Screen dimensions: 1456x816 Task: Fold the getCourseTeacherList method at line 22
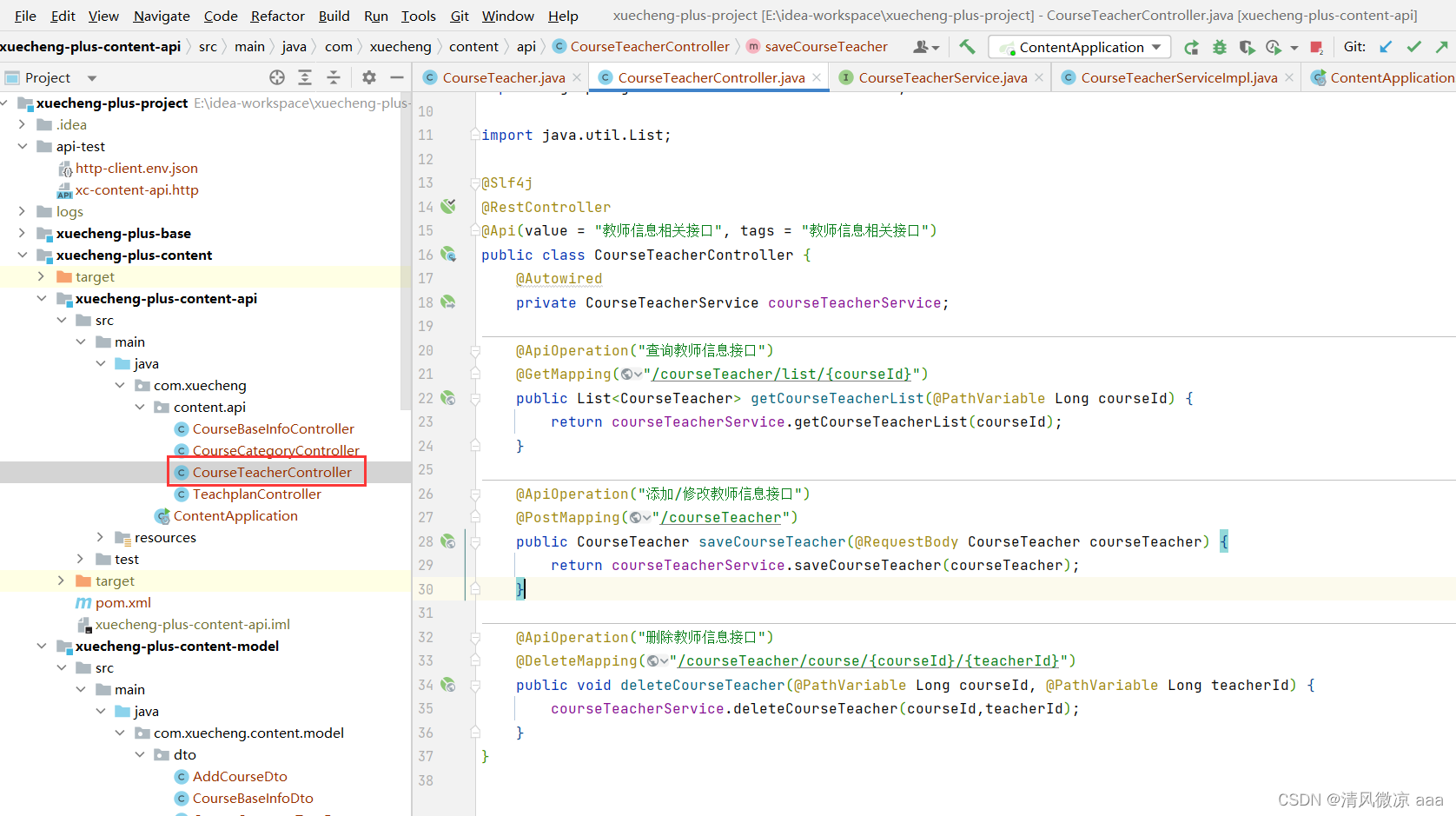coord(475,398)
